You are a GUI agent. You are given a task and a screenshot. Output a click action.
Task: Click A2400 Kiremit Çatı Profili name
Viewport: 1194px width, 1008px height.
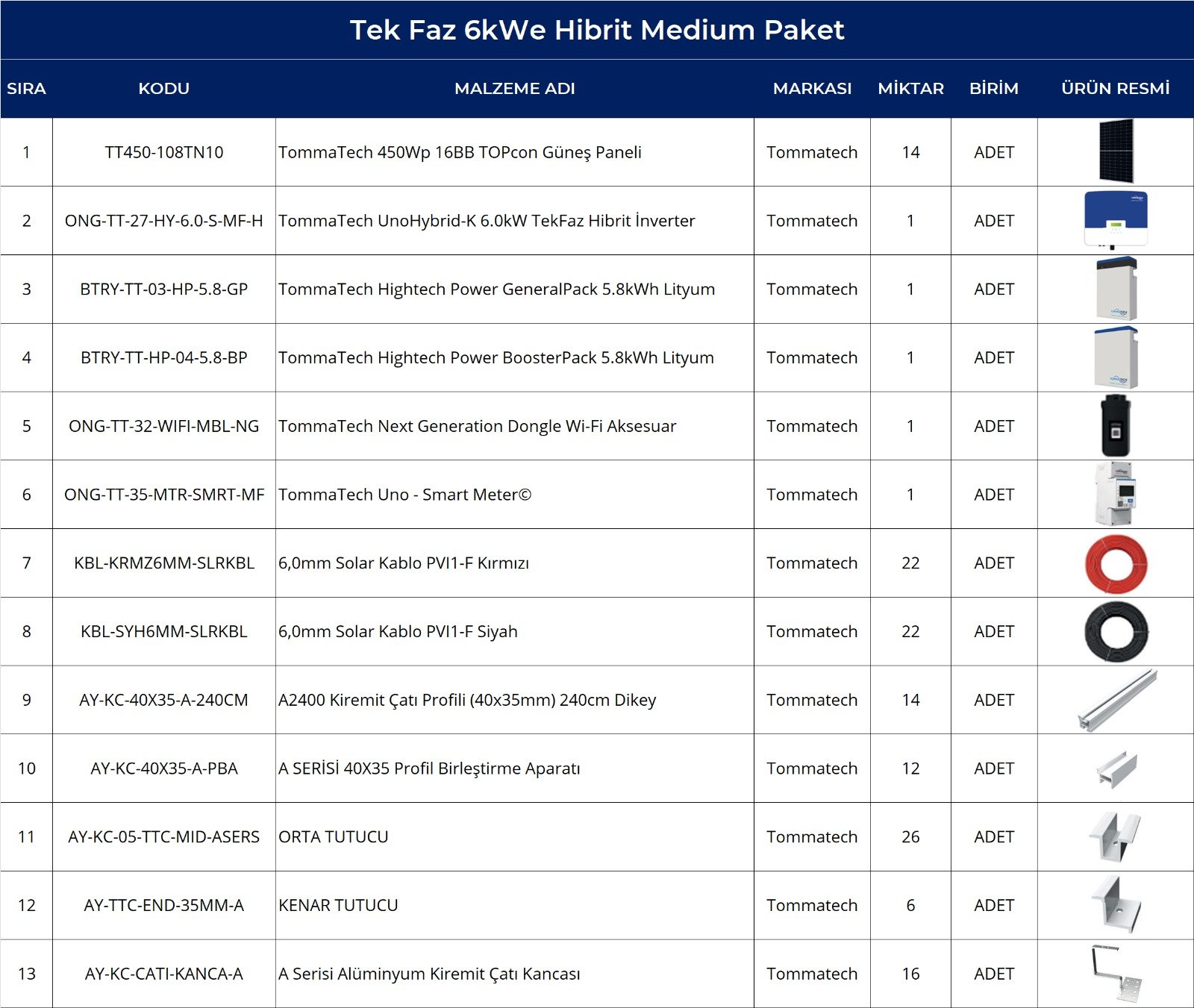(467, 700)
